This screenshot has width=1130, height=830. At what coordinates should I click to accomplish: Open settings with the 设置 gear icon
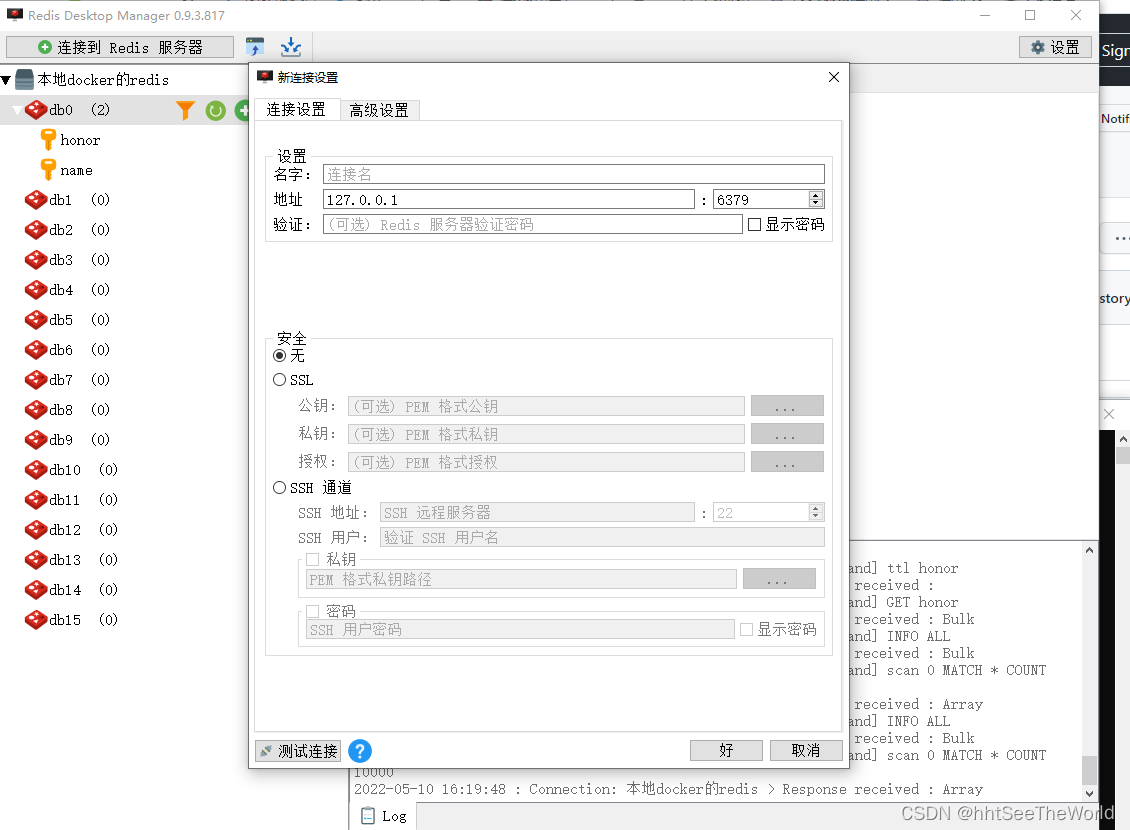[1055, 47]
